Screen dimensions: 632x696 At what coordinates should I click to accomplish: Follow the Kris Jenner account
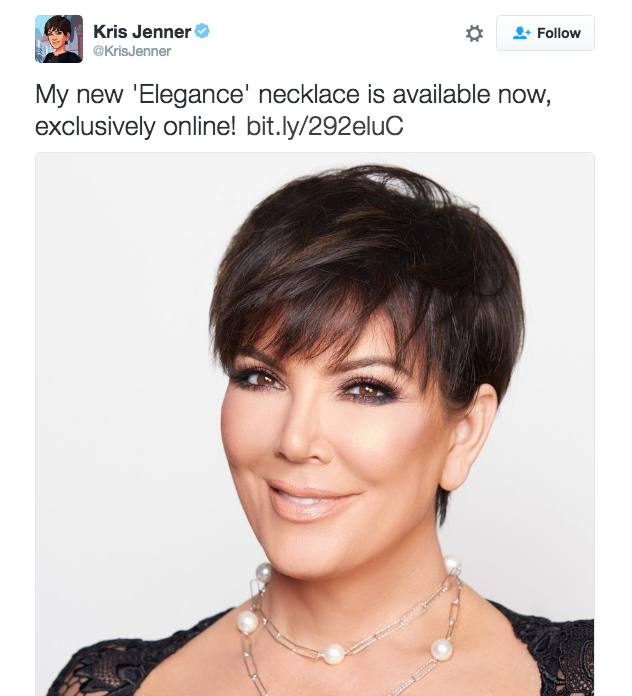[x=545, y=33]
